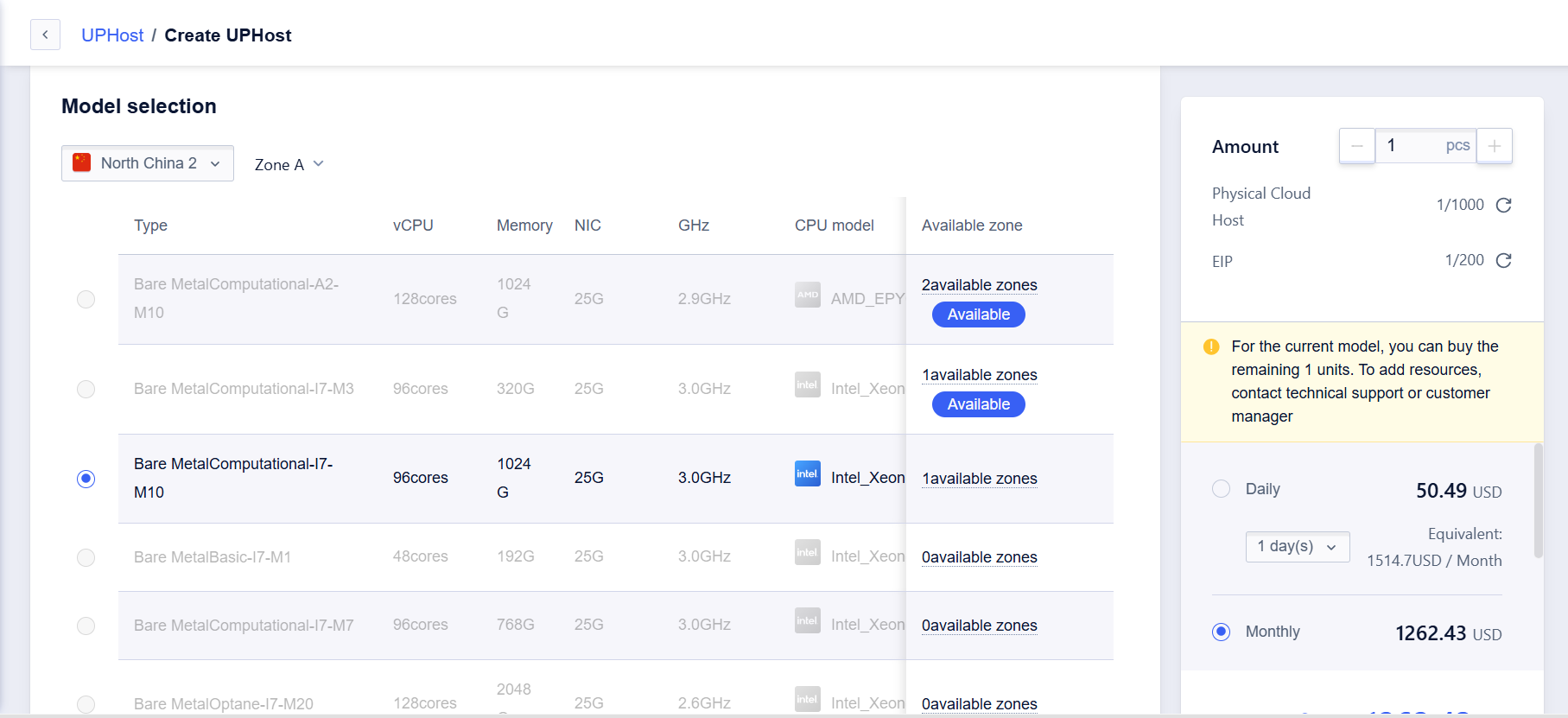Viewport: 1568px width, 718px height.
Task: Open the 0available zones link for Optane-I7-M20
Action: pyautogui.click(x=980, y=704)
